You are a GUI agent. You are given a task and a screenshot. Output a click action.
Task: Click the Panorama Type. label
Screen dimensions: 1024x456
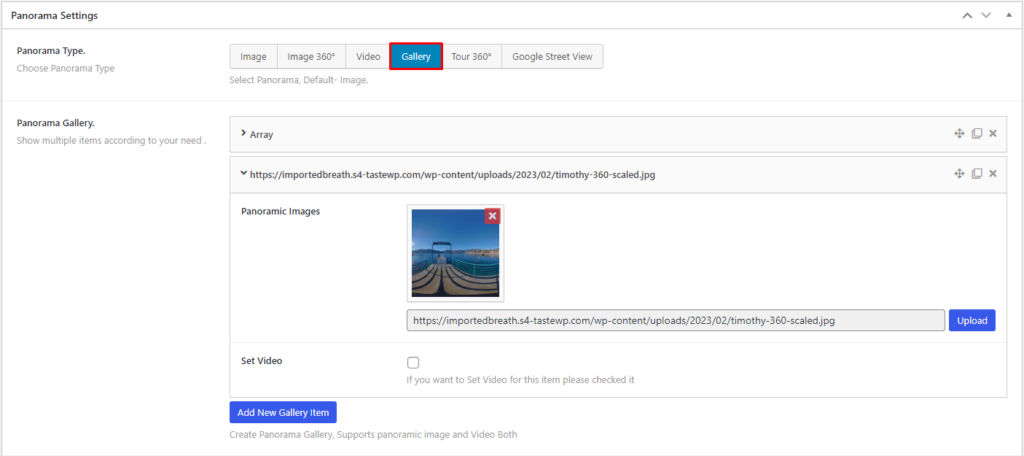coord(49,50)
